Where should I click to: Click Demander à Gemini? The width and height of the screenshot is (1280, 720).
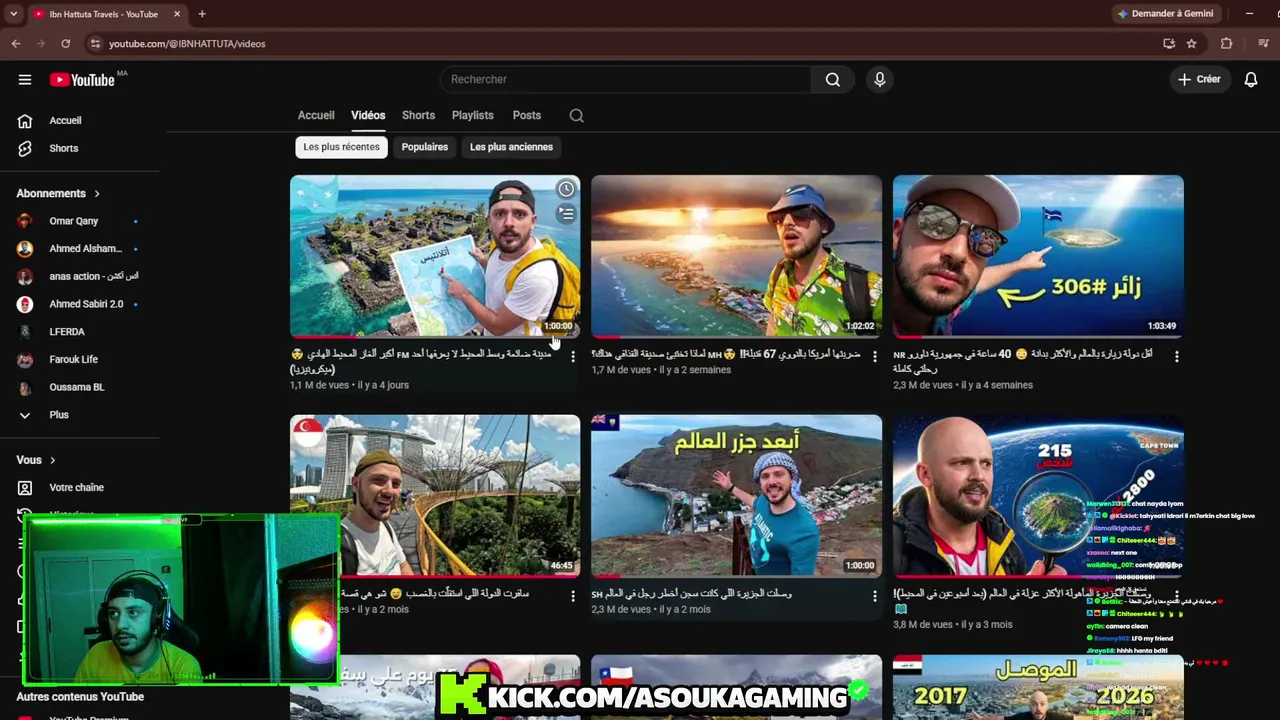(1166, 14)
